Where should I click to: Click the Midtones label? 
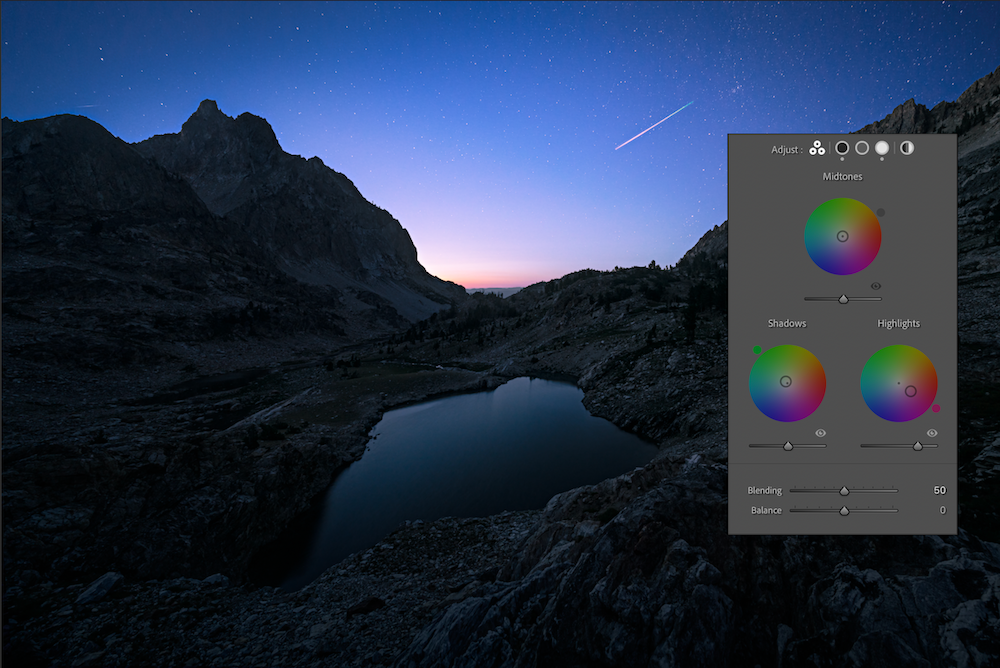point(842,177)
